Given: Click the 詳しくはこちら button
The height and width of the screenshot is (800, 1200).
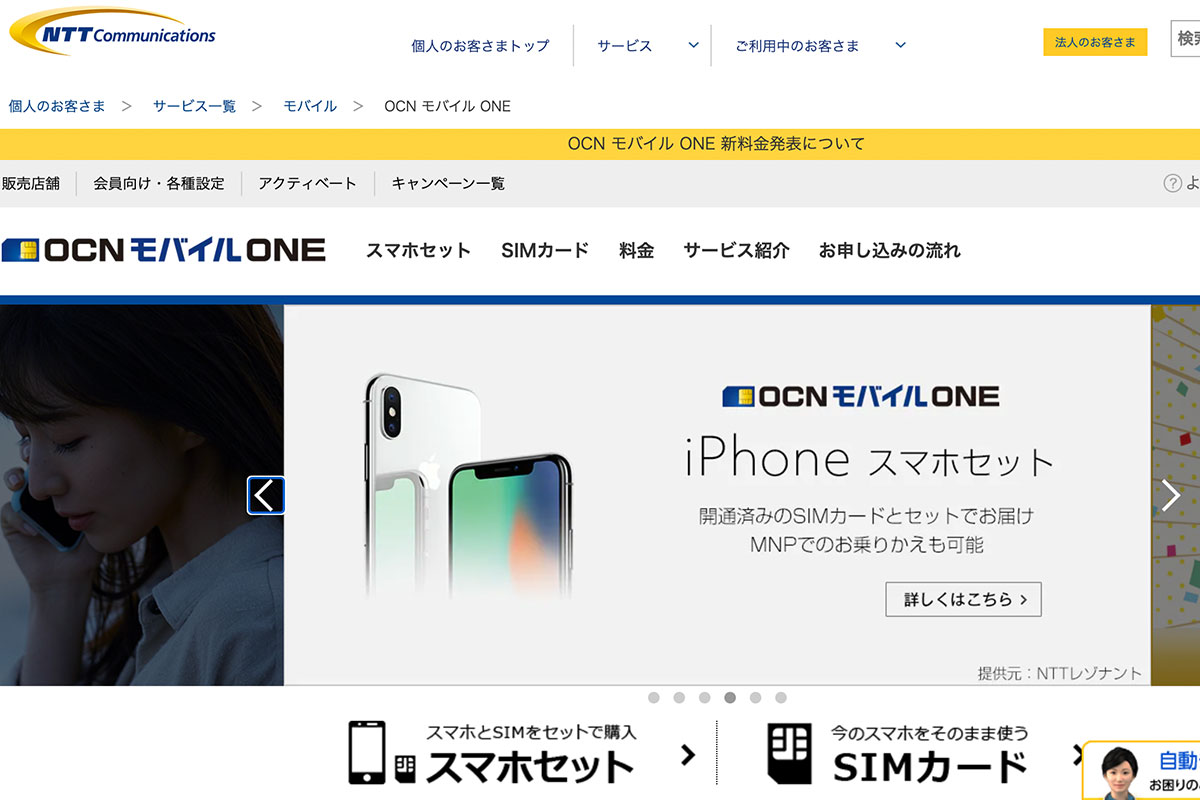Looking at the screenshot, I should [963, 599].
